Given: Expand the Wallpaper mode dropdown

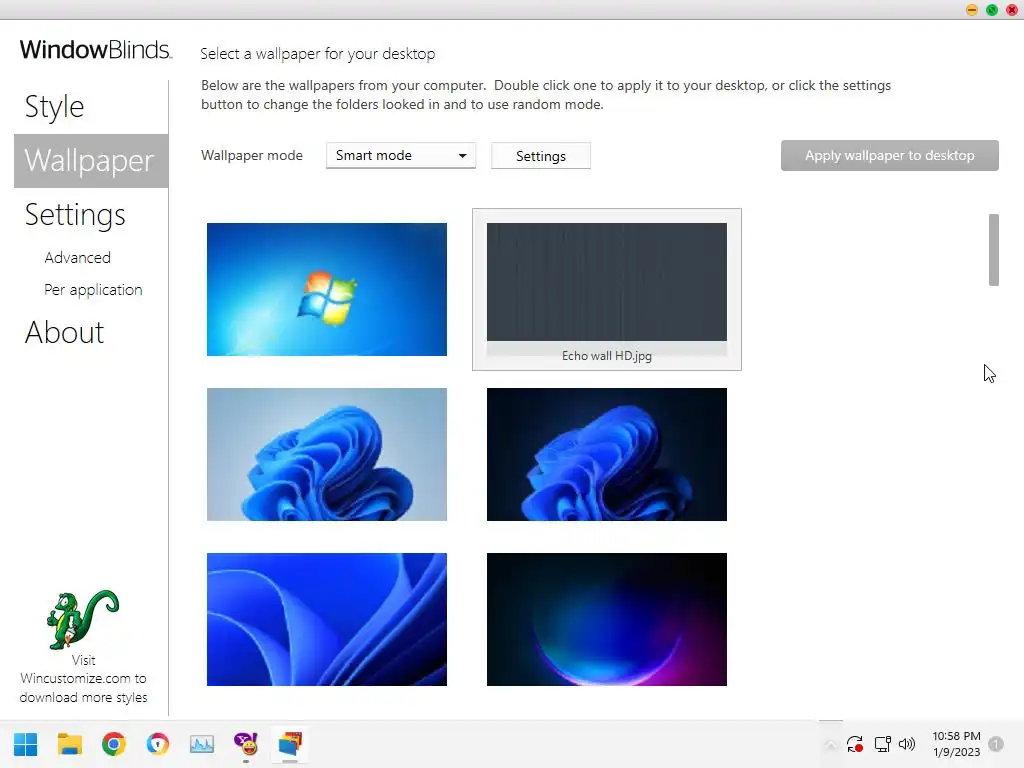Looking at the screenshot, I should [x=400, y=155].
